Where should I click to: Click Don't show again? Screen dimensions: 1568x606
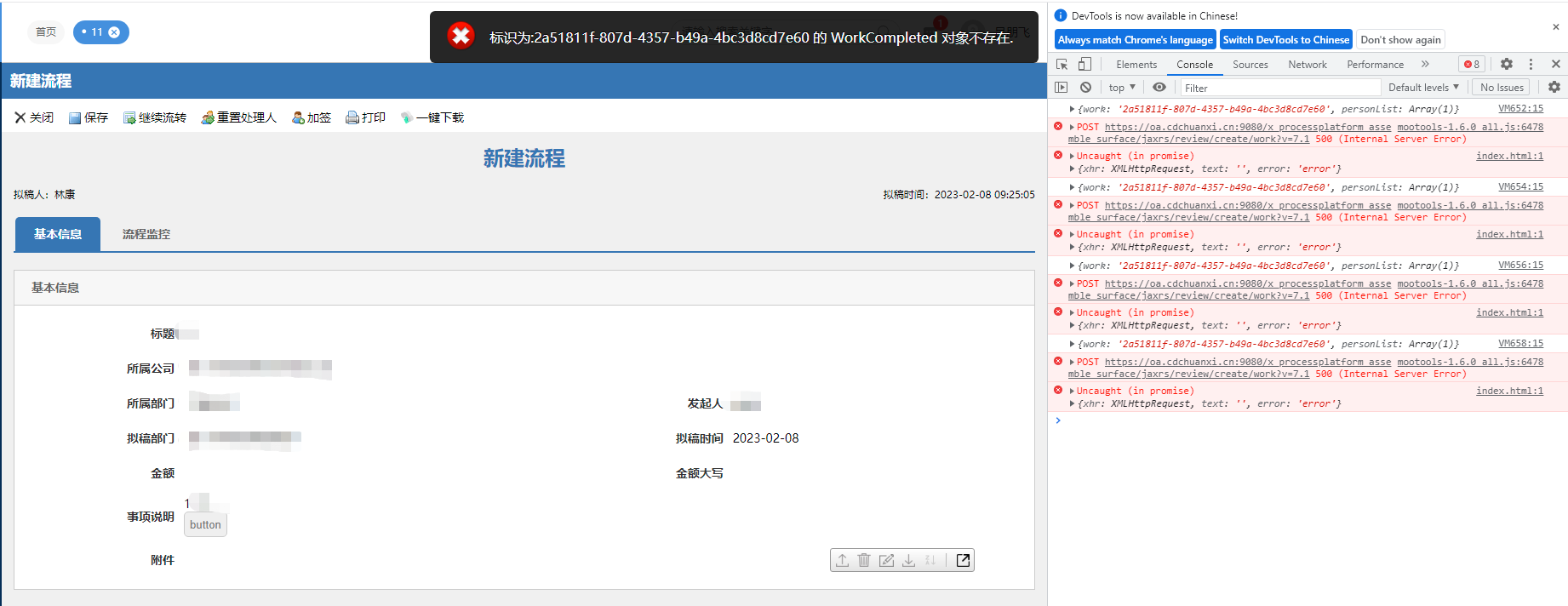pos(1400,39)
